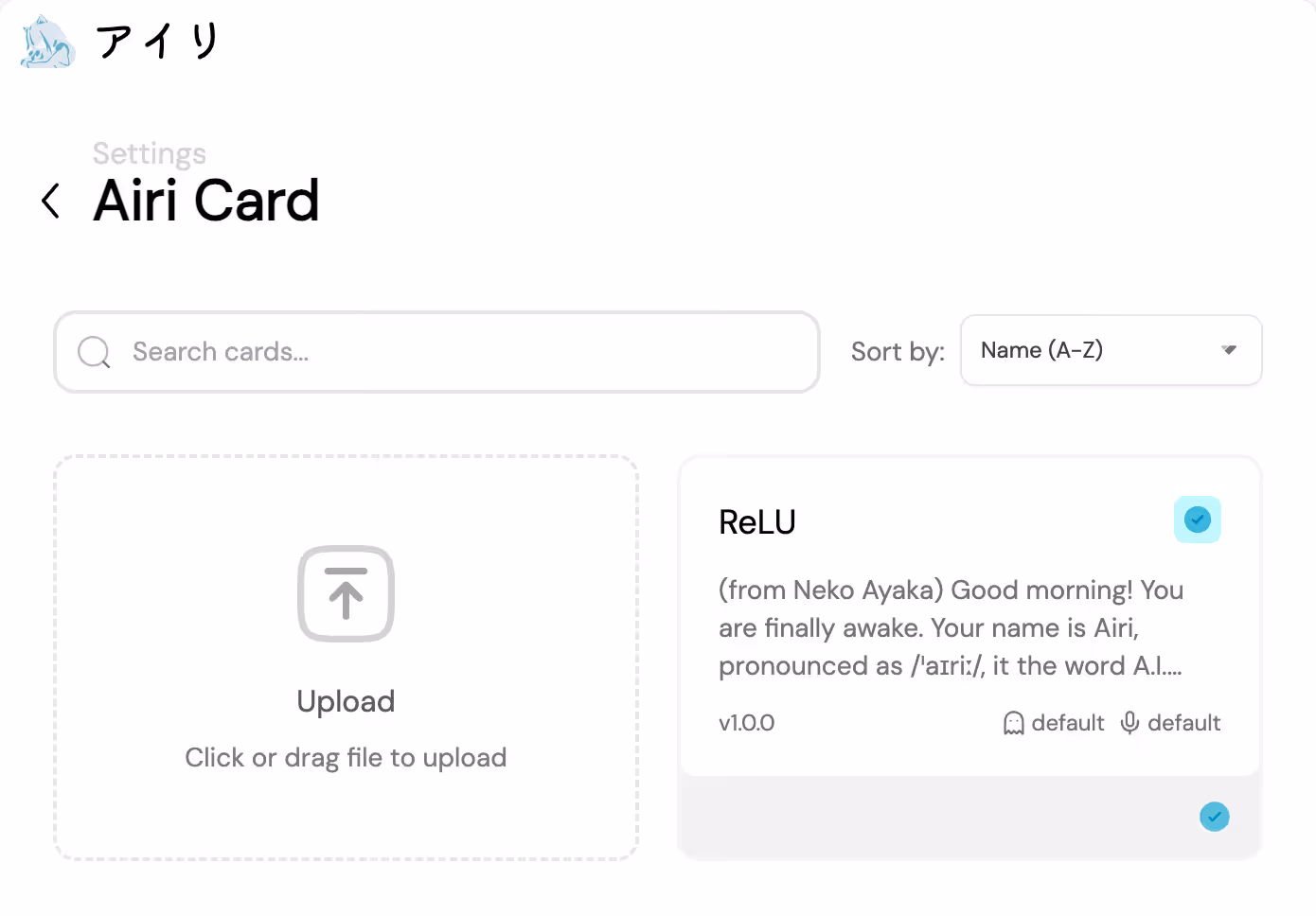Deactivate the ReLU card via its check badge
1316x916 pixels.
coord(1197,520)
